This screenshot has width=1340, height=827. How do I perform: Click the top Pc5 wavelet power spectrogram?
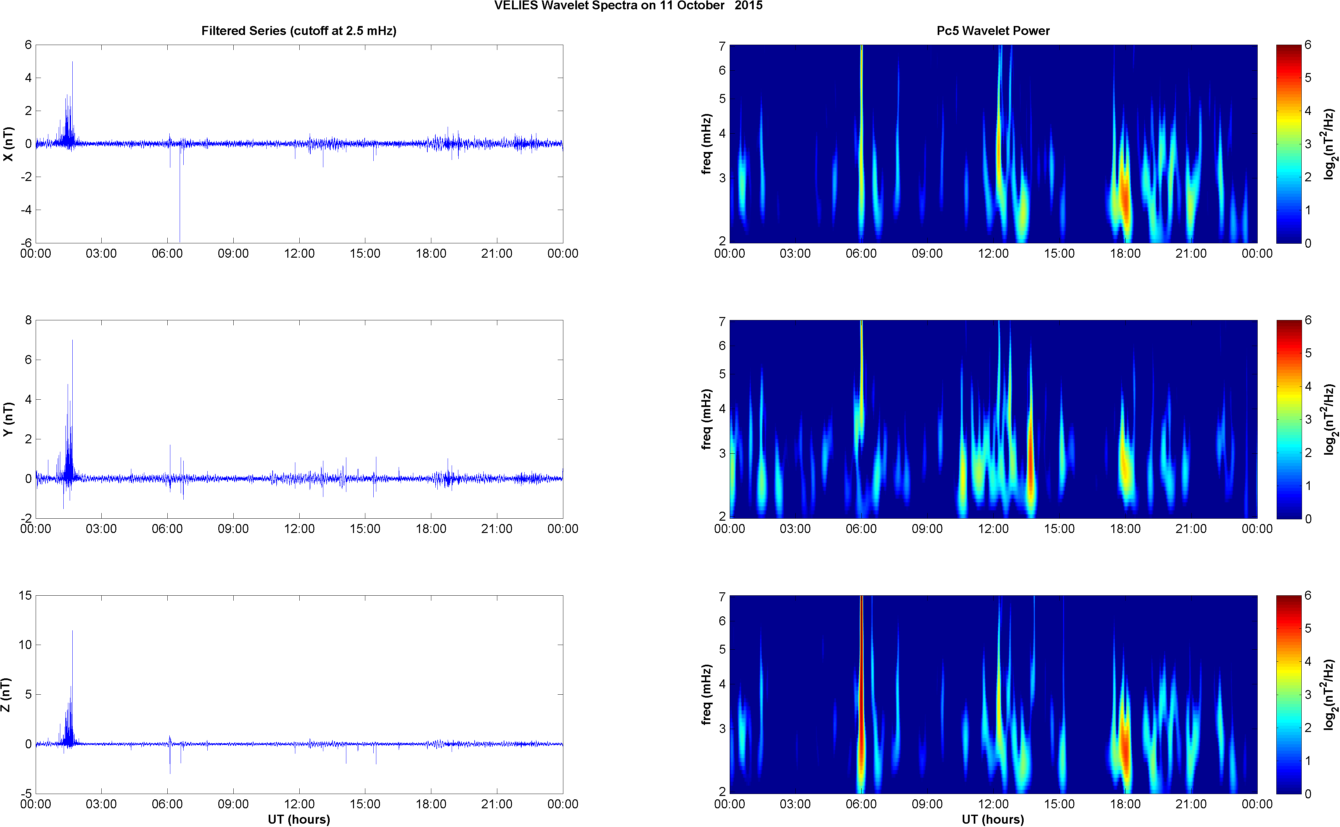point(993,143)
